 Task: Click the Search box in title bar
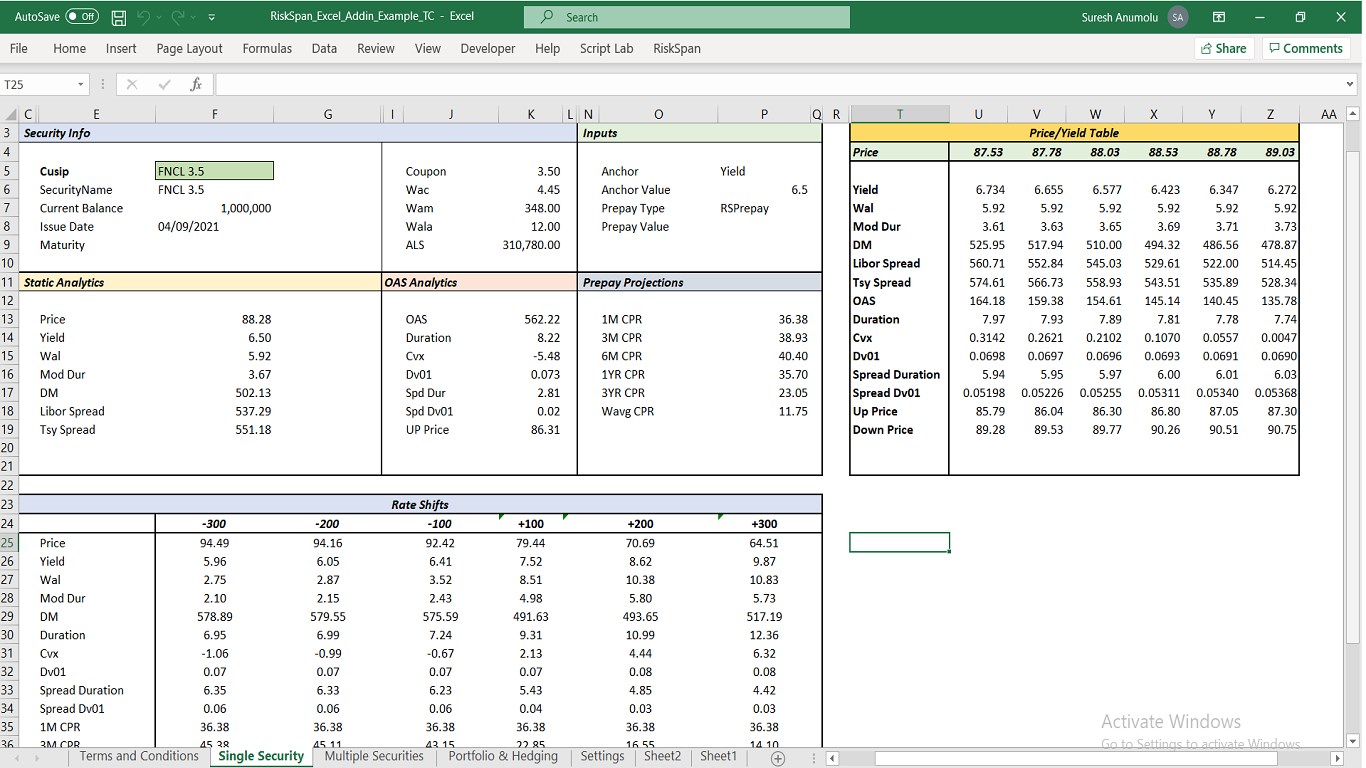pos(686,17)
